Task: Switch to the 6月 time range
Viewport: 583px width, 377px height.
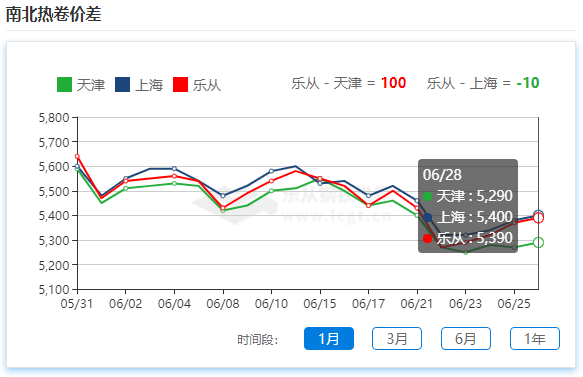Action: click(466, 338)
